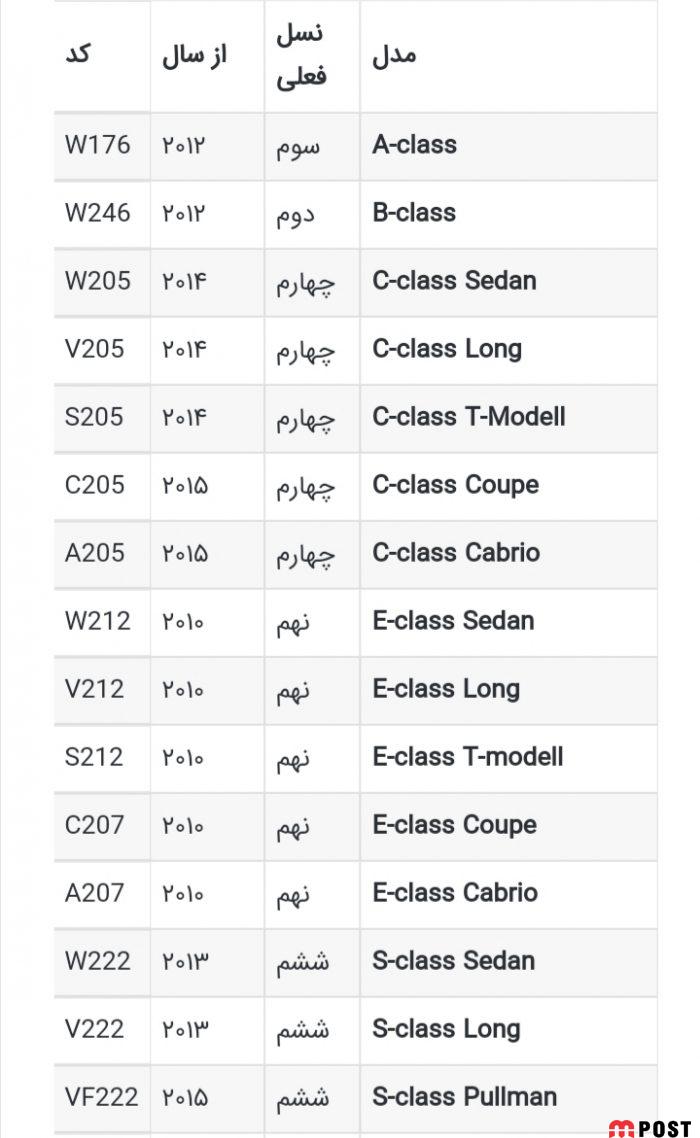Select the B-class model cell
Screen dimensions: 700x1138
click(x=414, y=213)
